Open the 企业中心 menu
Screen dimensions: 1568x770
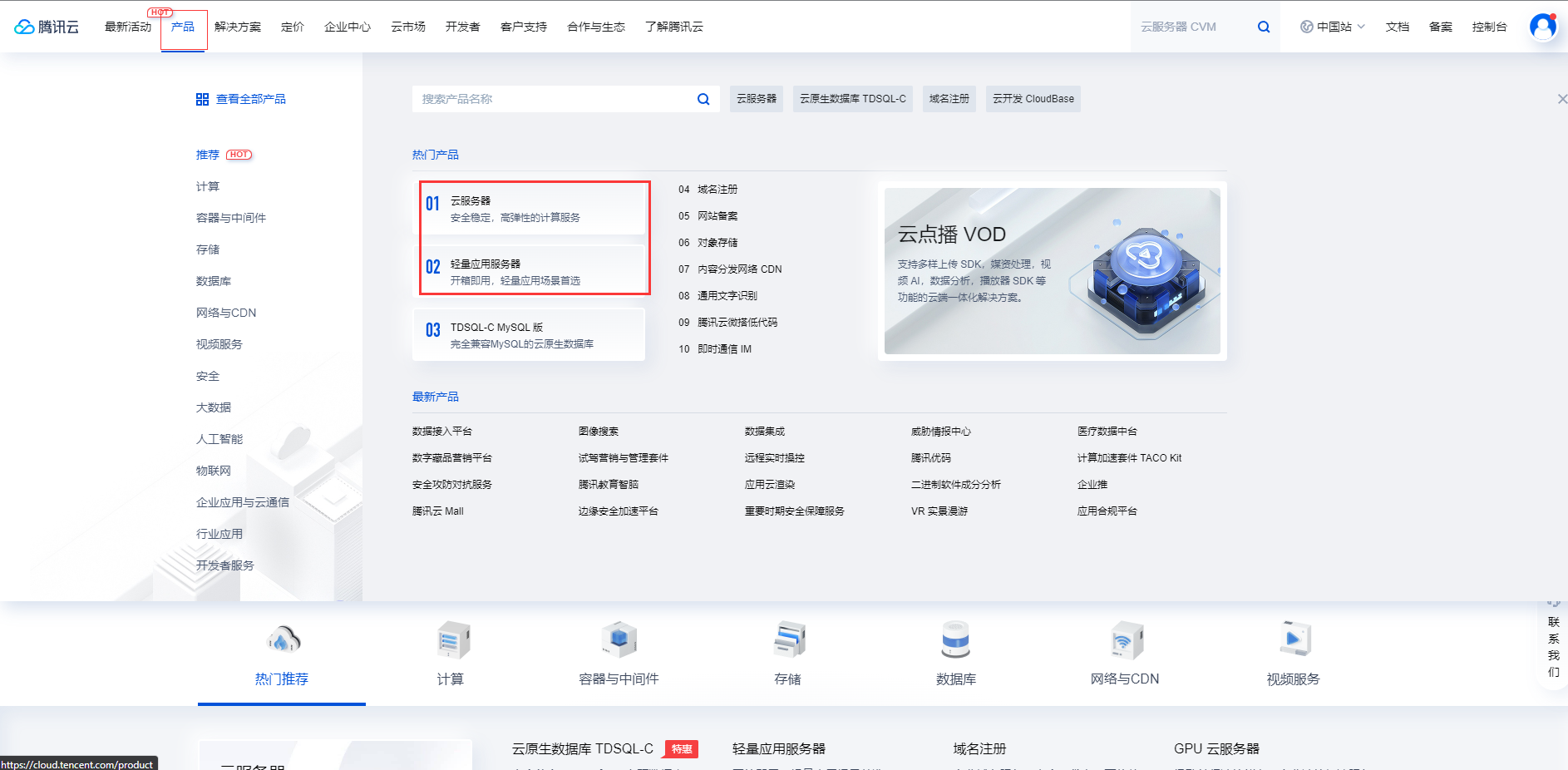pos(348,27)
